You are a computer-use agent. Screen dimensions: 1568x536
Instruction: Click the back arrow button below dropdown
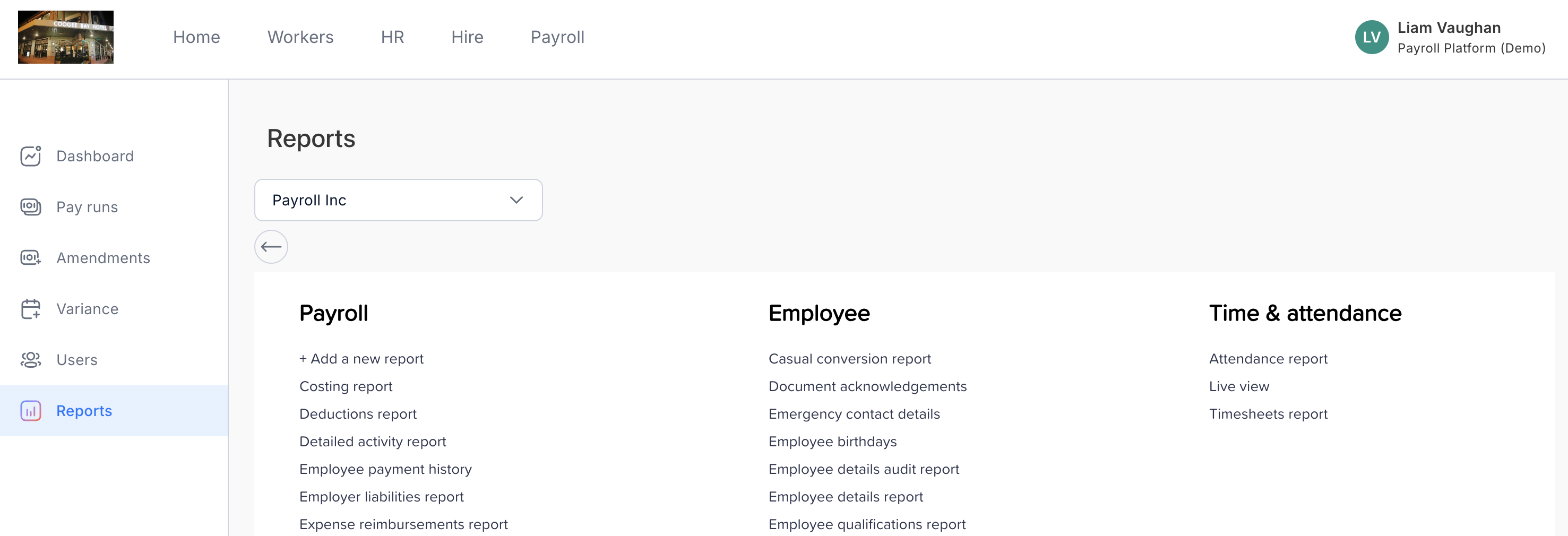(x=271, y=246)
